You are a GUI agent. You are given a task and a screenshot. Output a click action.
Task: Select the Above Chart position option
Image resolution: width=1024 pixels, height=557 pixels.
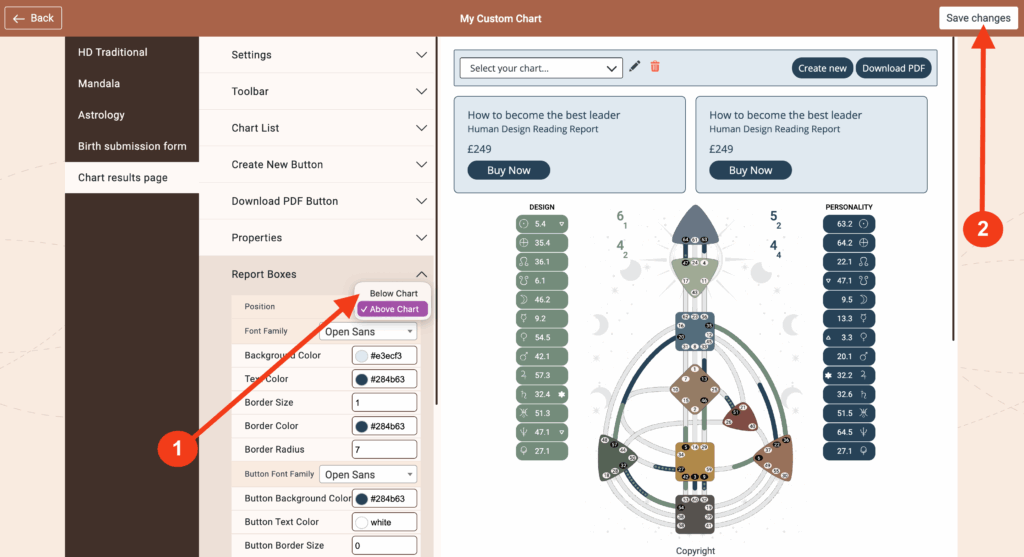[x=393, y=309]
